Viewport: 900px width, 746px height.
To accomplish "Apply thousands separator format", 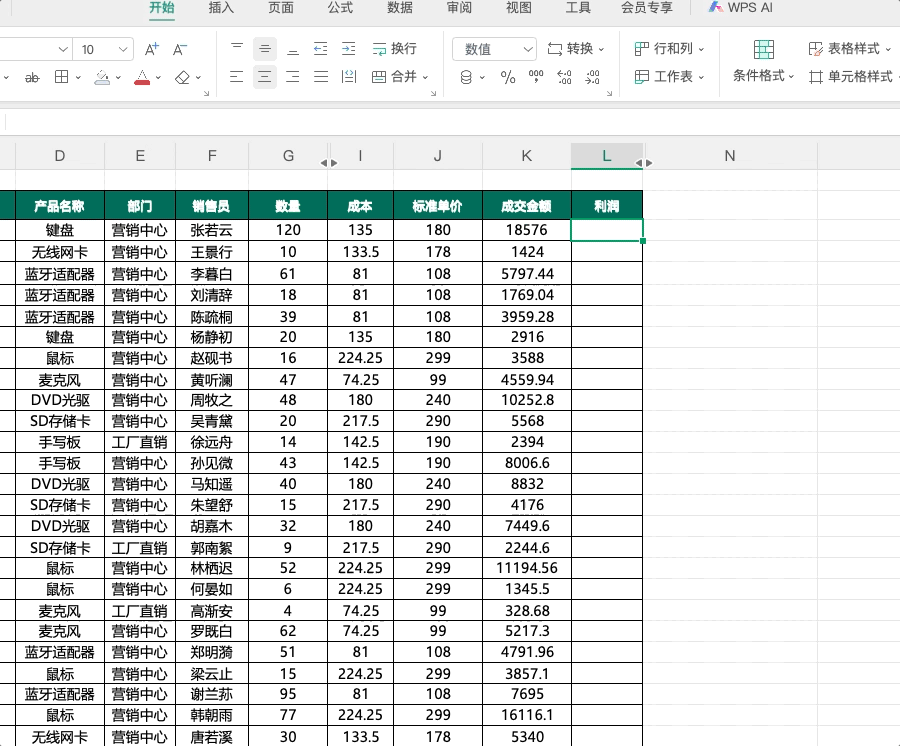I will (x=536, y=77).
